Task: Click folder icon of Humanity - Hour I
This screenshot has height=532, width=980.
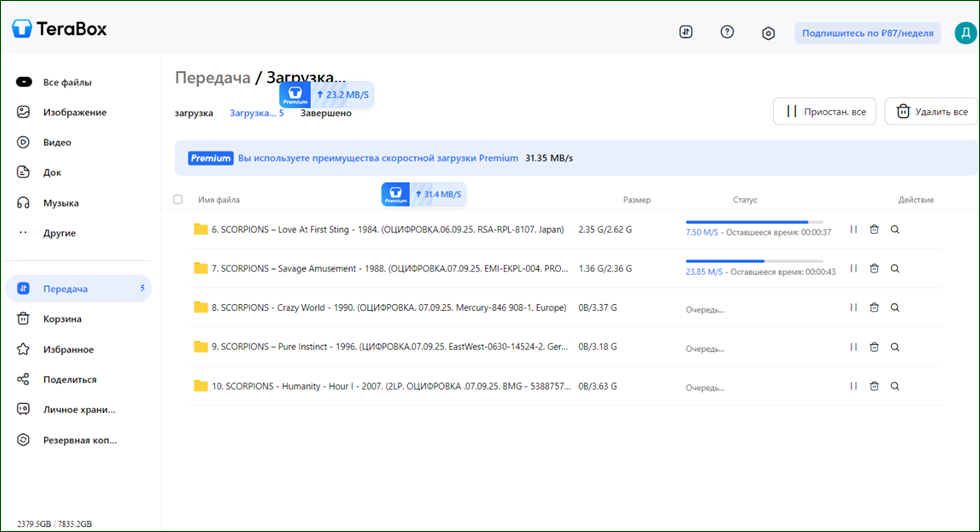Action: pyautogui.click(x=201, y=386)
